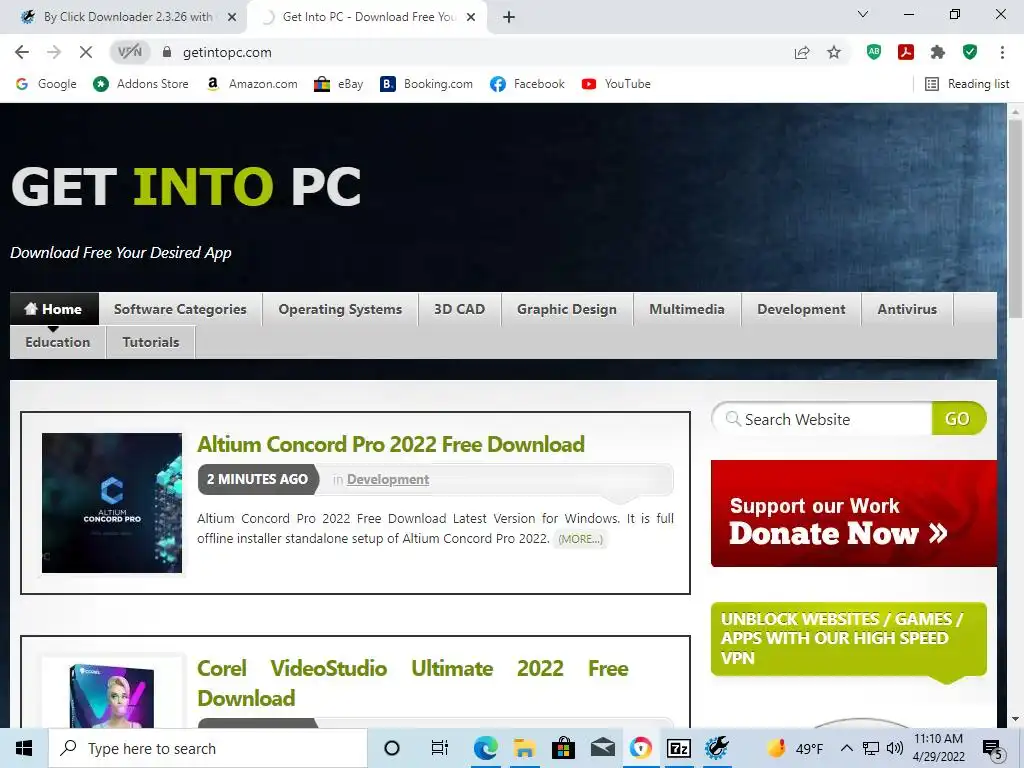Open Microsoft Store from taskbar
Viewport: 1024px width, 768px height.
(563, 748)
